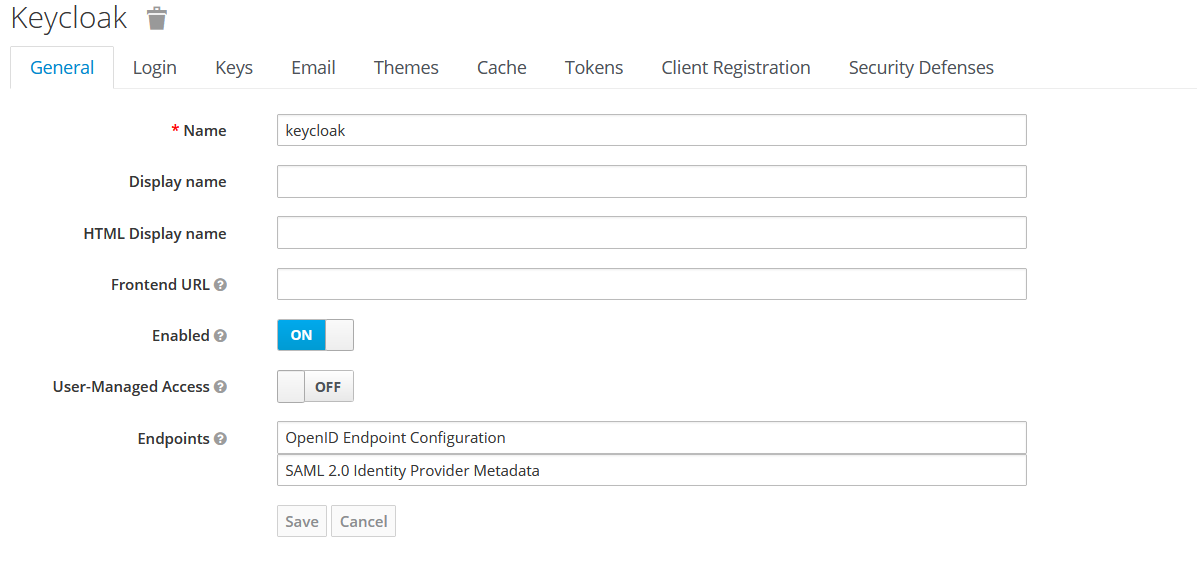Click the HTML Display name label

point(155,234)
